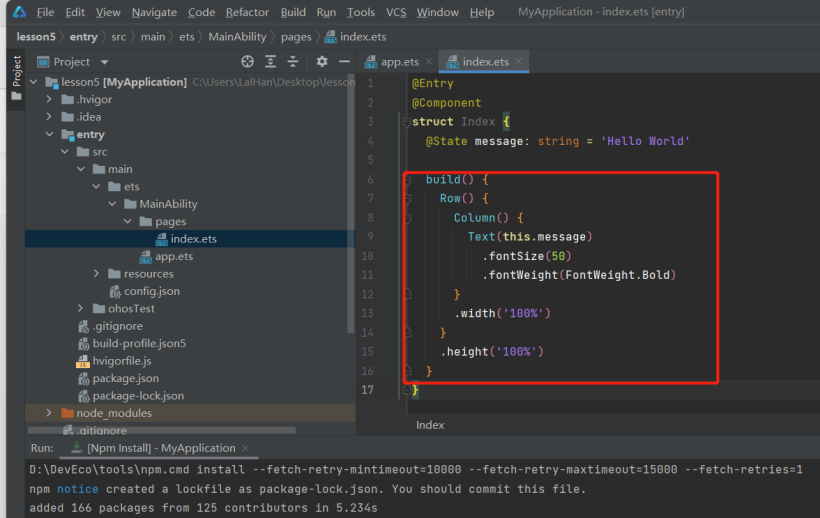Collapse the entry module folder
Screen dimensions: 820x518
coord(49,134)
